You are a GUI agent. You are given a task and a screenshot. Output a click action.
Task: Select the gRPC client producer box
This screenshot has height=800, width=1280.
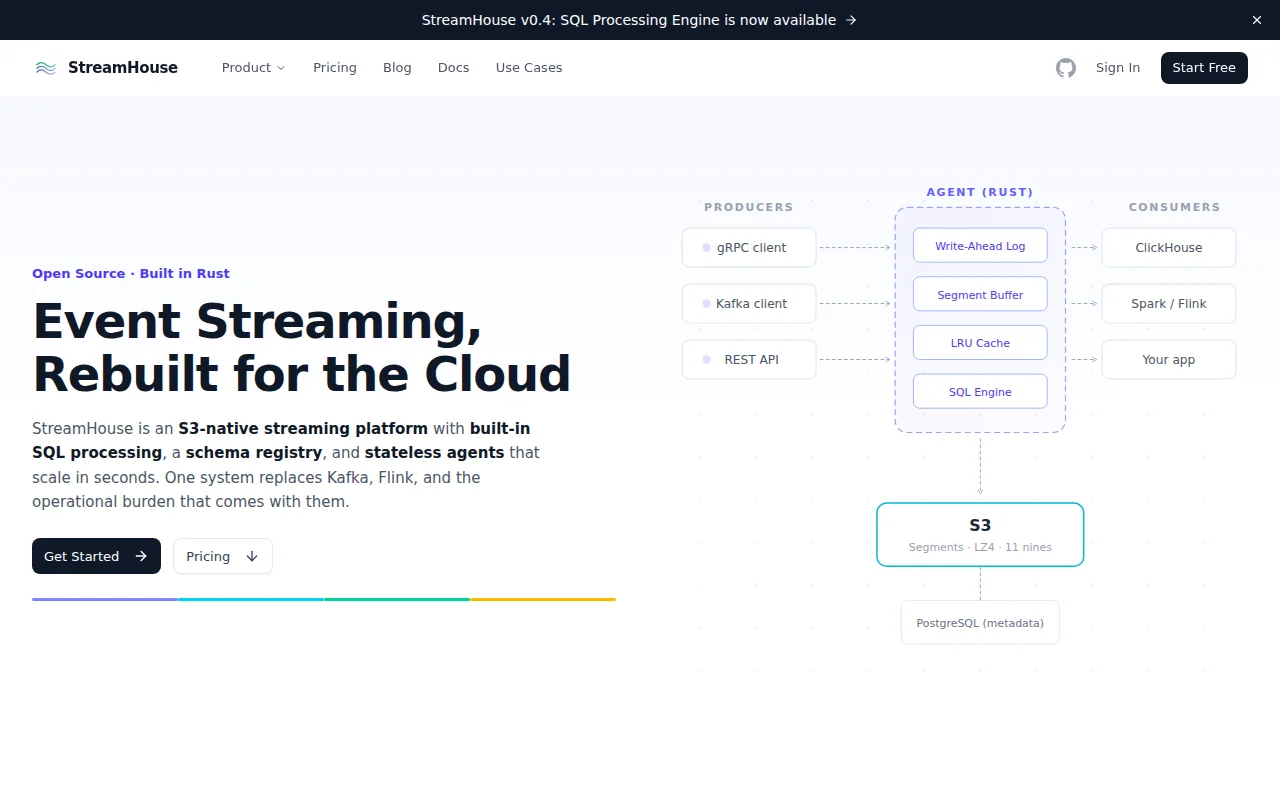(749, 248)
